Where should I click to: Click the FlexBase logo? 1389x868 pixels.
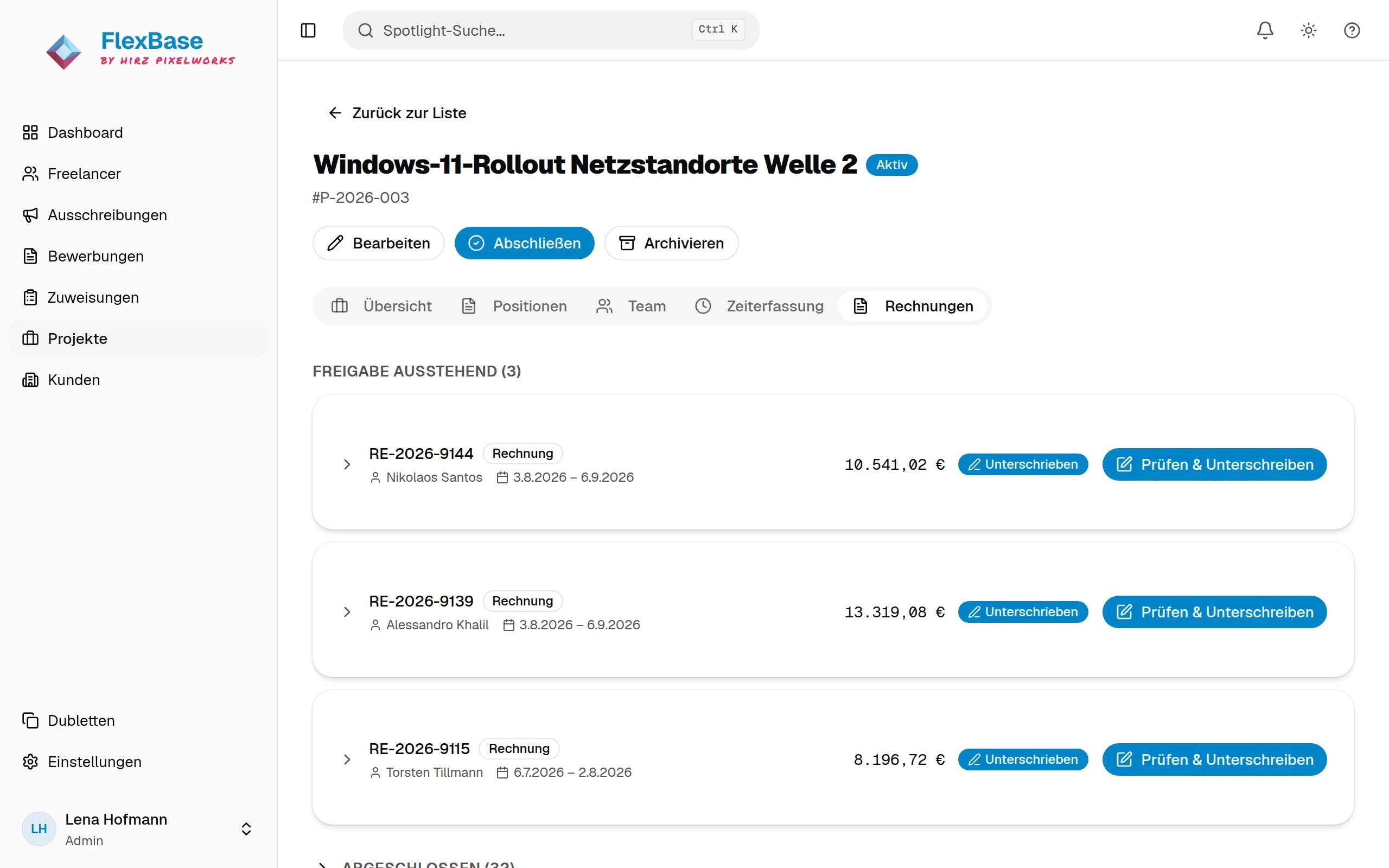point(140,50)
